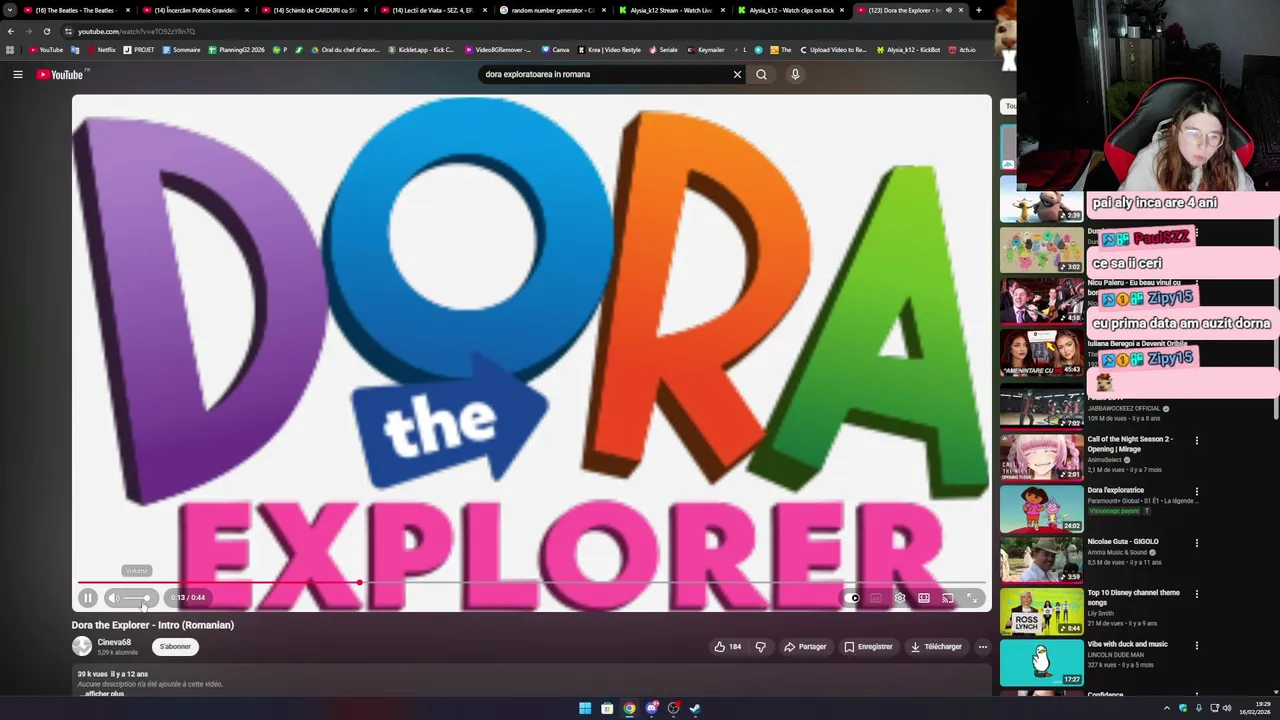Screen dimensions: 1280x720
Task: Clear the search query with the X
Action: click(737, 74)
